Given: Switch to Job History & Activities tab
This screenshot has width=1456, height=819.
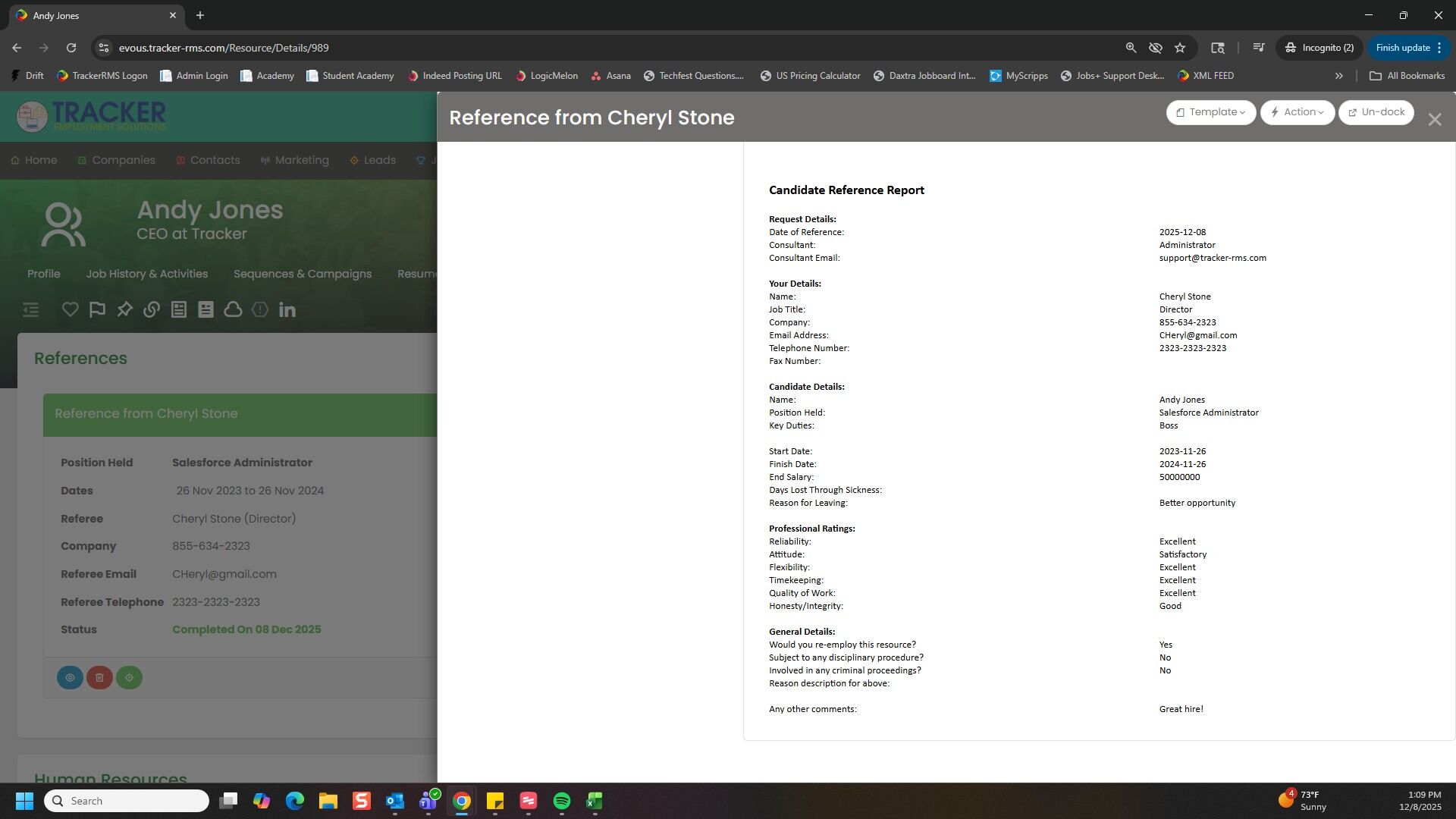Looking at the screenshot, I should point(146,274).
